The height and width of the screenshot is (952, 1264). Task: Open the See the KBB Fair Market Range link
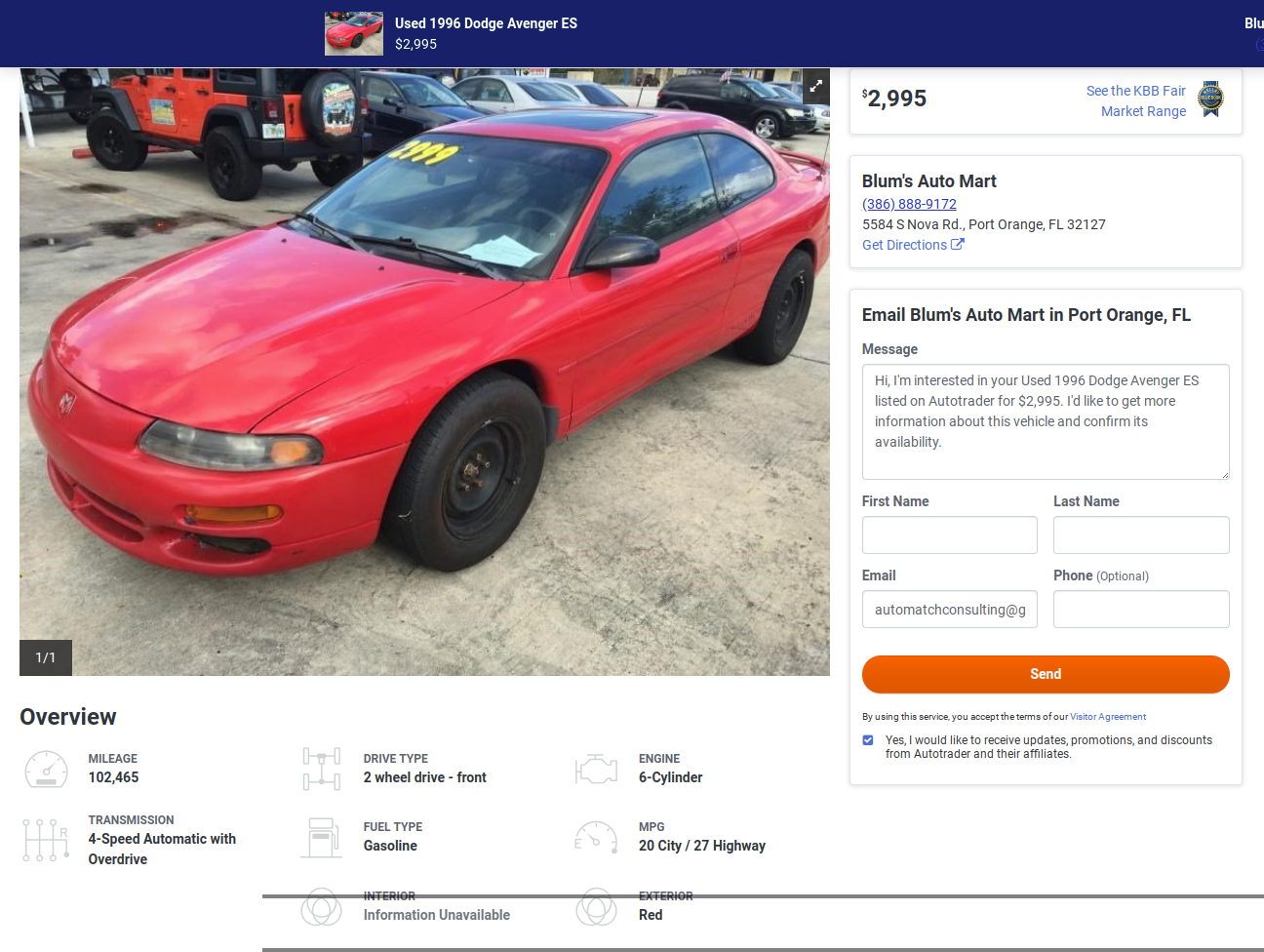click(1136, 100)
